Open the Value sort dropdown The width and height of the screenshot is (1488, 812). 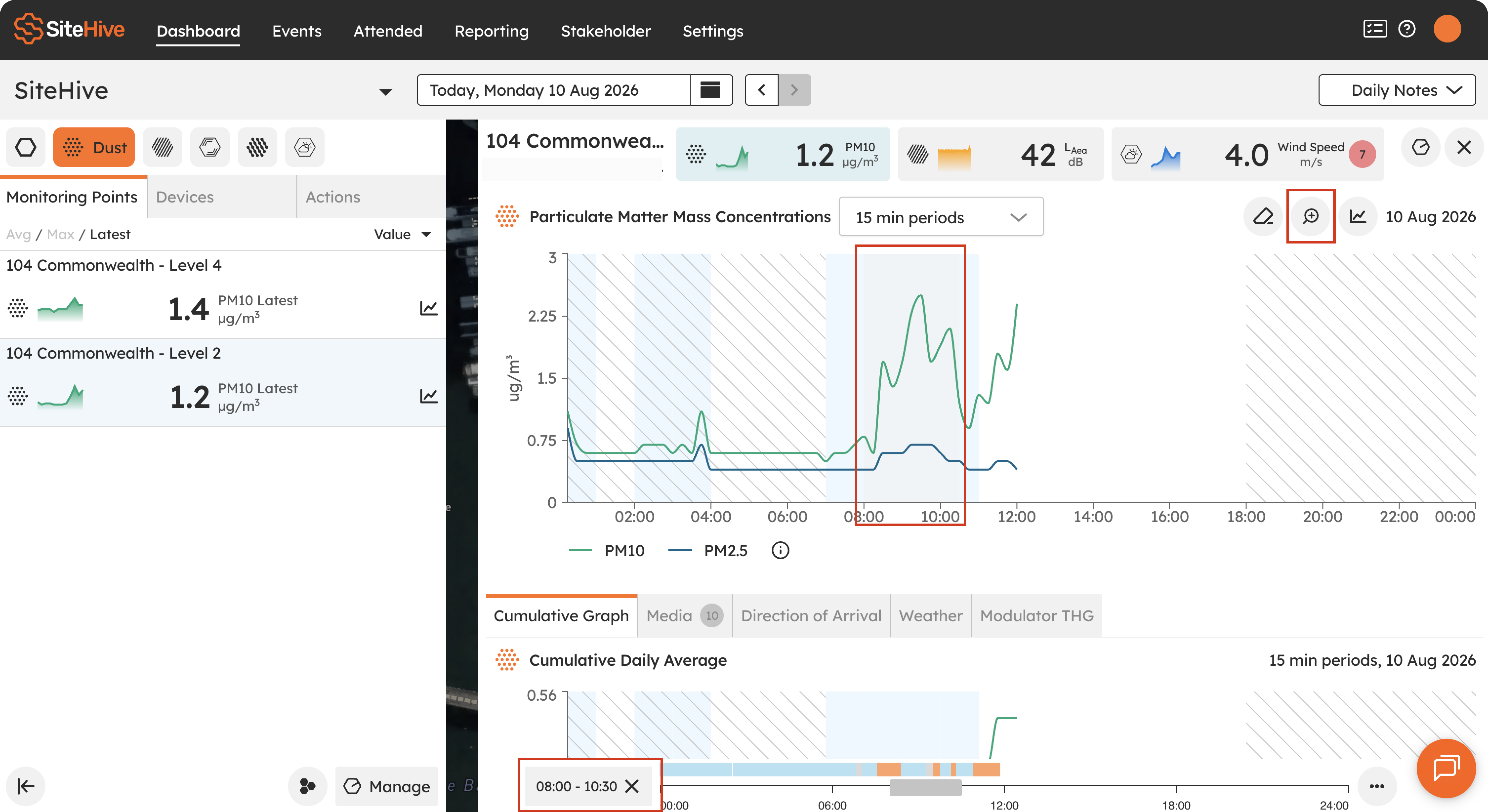tap(403, 234)
